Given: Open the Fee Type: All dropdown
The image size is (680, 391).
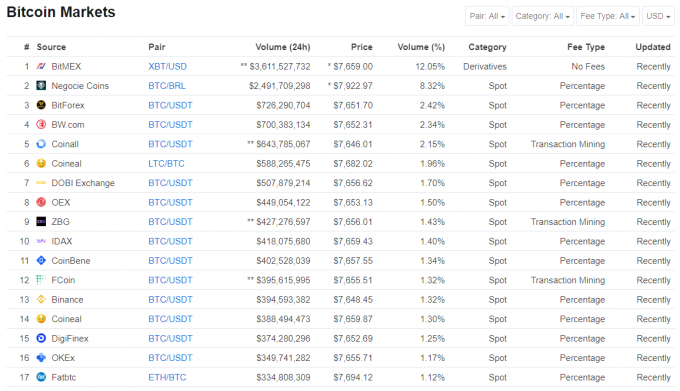Looking at the screenshot, I should click(x=608, y=16).
